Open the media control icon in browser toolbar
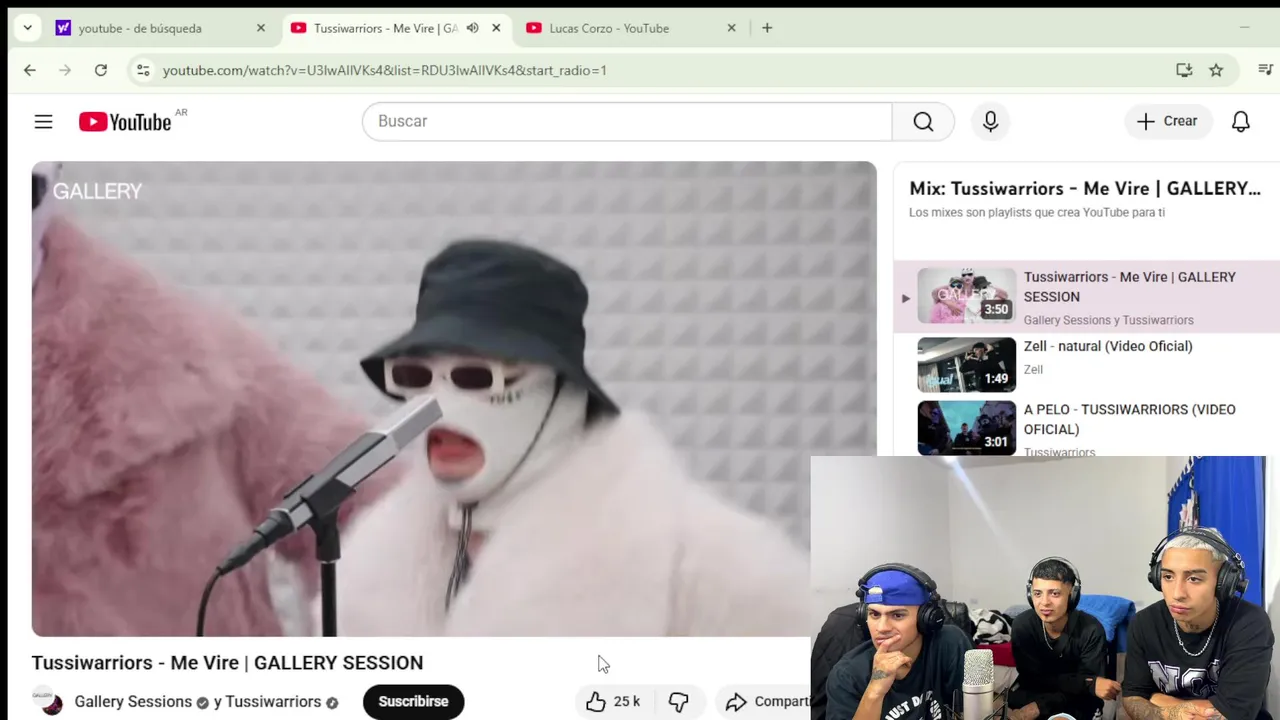Image resolution: width=1280 pixels, height=720 pixels. (x=1265, y=70)
